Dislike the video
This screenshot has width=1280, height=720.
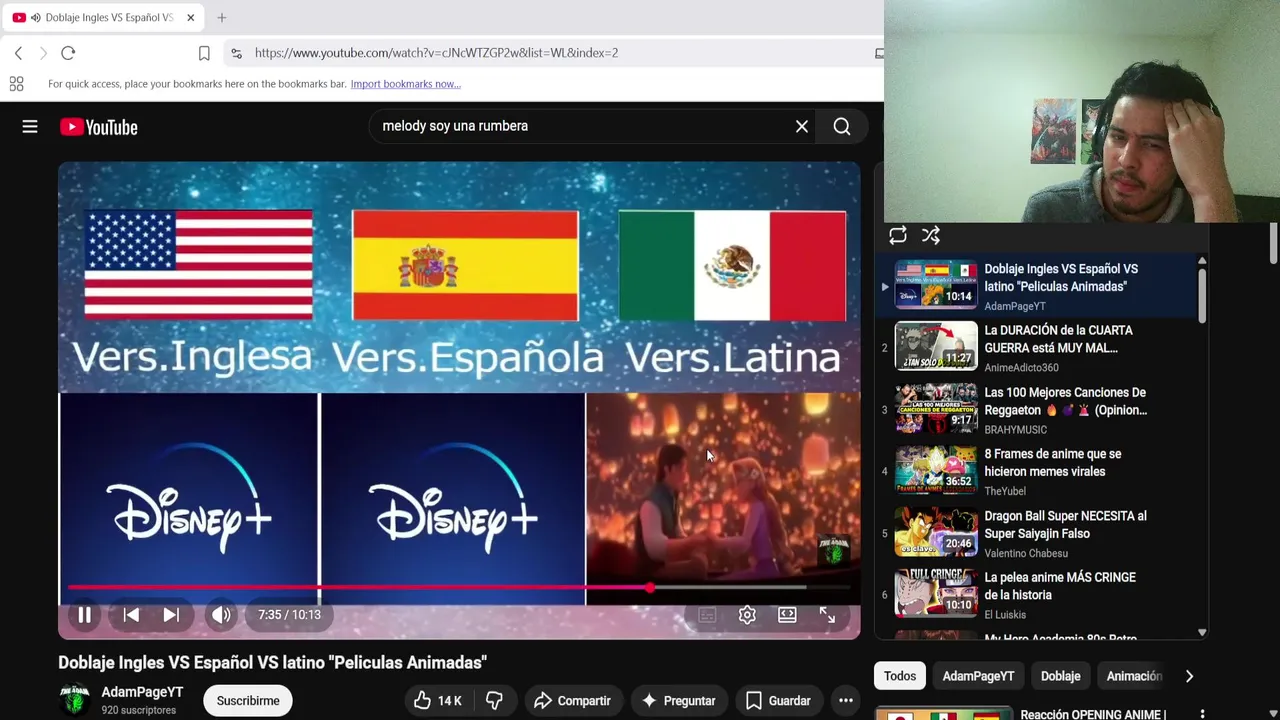click(x=494, y=701)
